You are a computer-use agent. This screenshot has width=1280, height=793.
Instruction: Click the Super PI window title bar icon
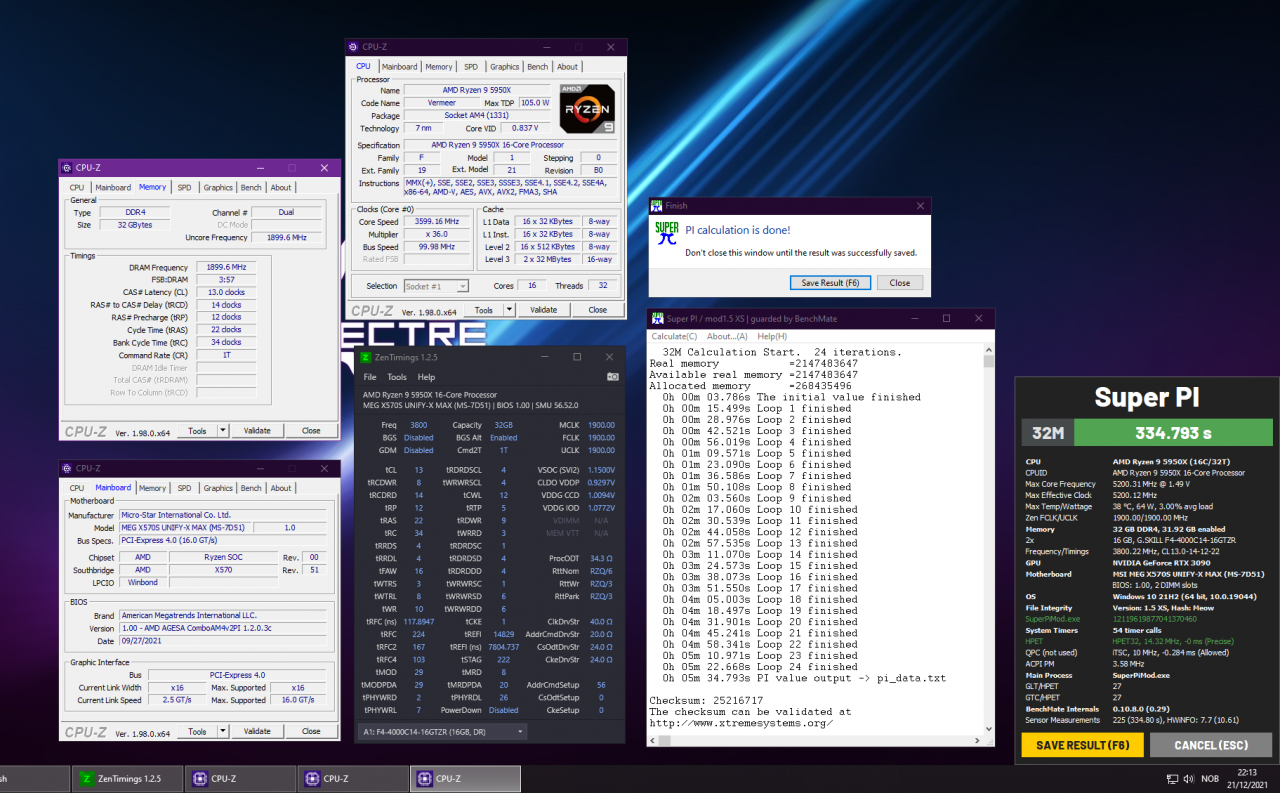658,318
